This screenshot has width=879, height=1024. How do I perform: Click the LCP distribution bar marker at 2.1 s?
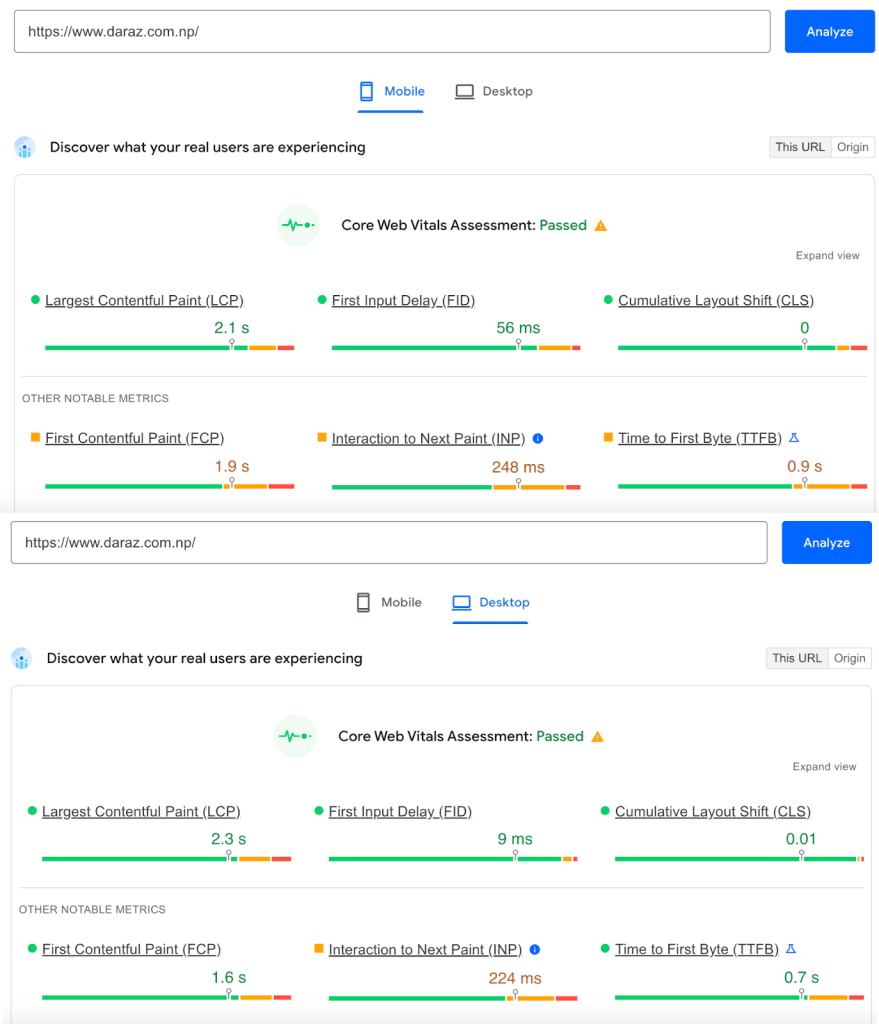click(232, 344)
